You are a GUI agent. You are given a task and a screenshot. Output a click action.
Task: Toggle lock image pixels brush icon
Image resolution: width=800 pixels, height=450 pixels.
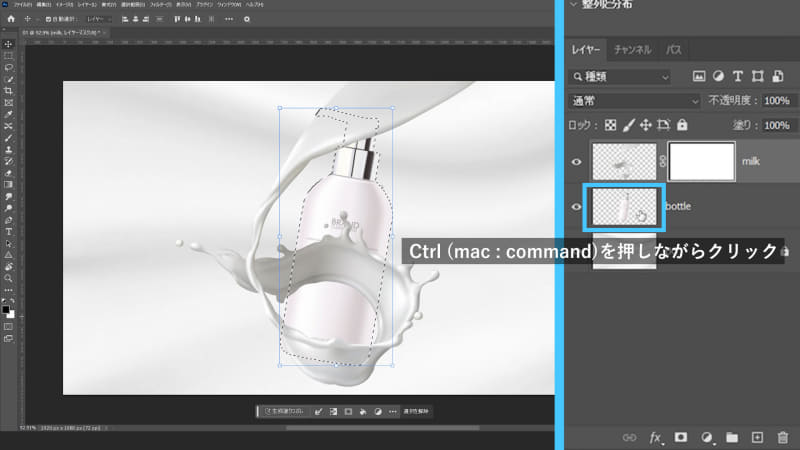coord(629,125)
